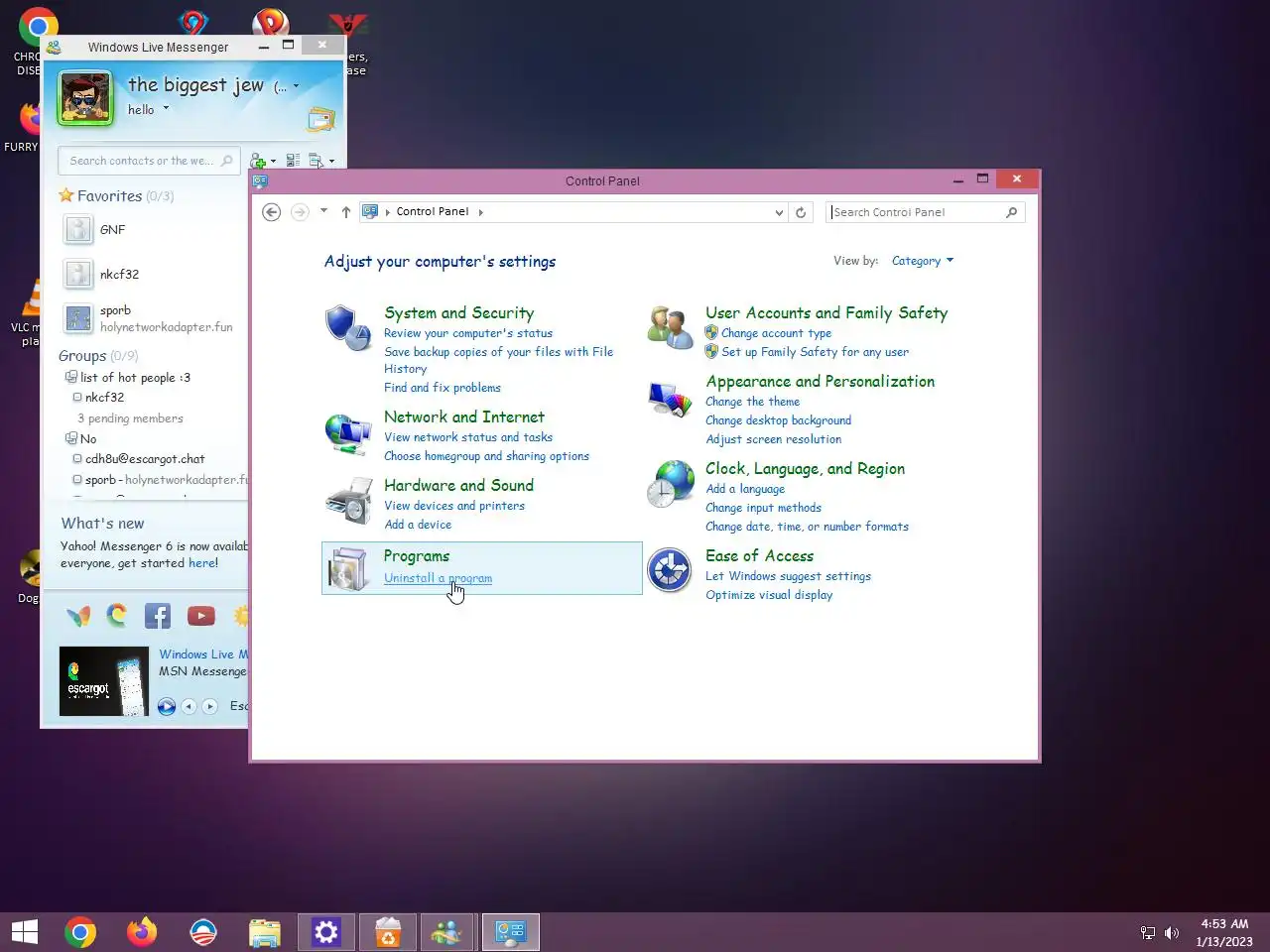
Task: Click Messenger contact list layout icon
Action: click(293, 161)
